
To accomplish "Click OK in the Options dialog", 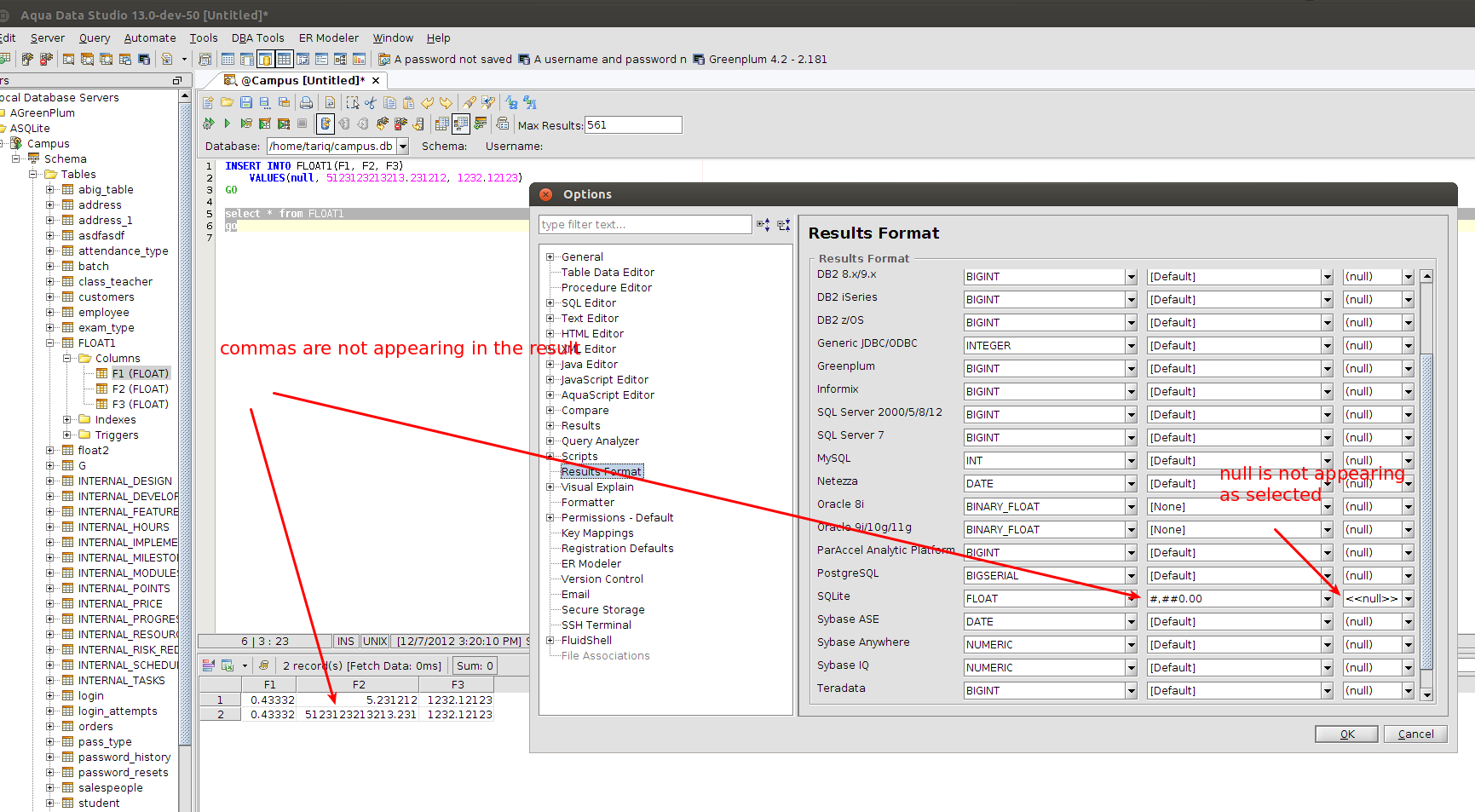I will pos(1346,734).
